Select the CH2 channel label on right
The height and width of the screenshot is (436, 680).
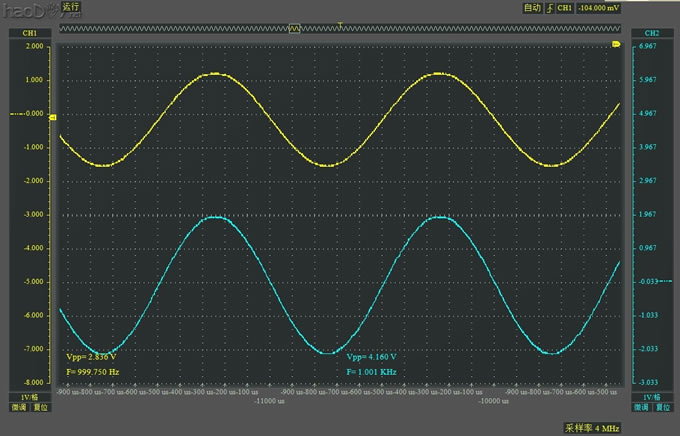[652, 33]
